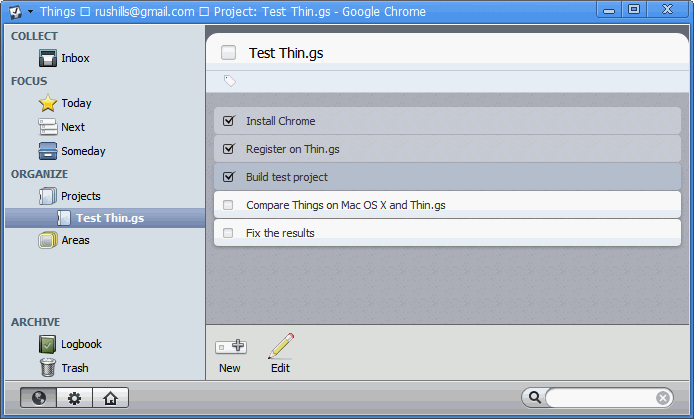
Task: Open settings via the gear icon
Action: tap(74, 398)
